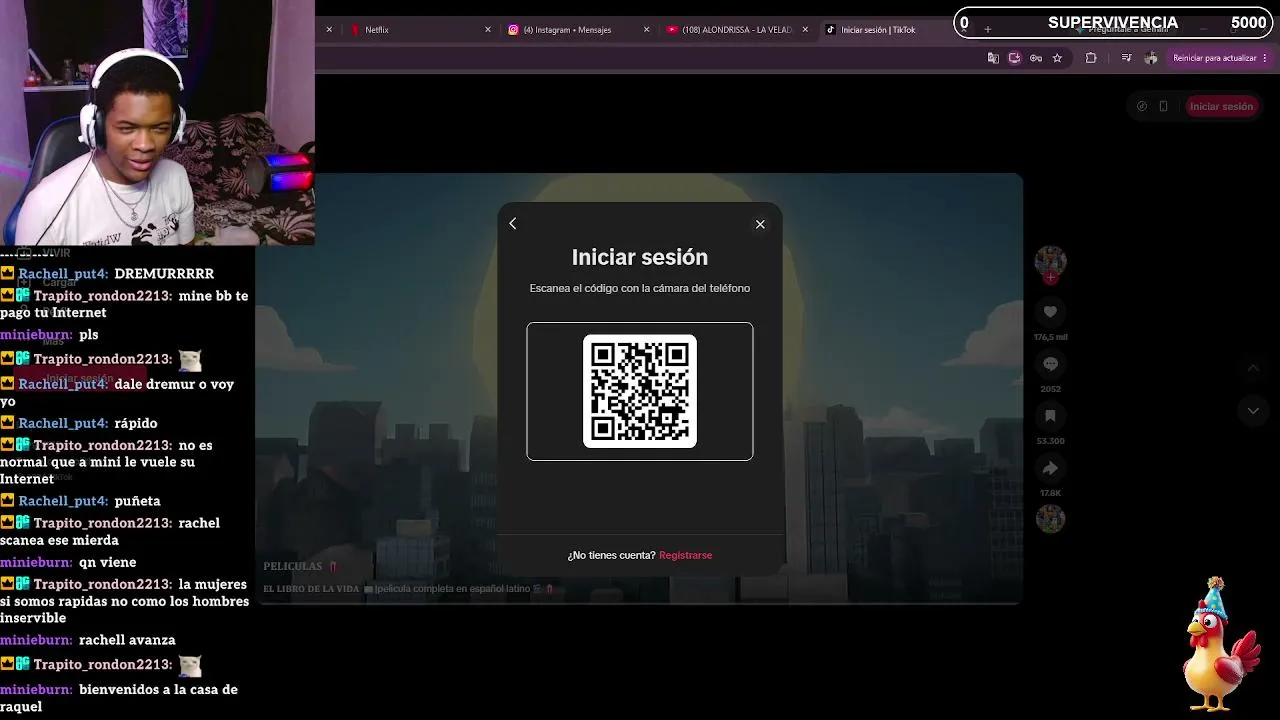Click the chat message 'pls' by minieburn

88,334
